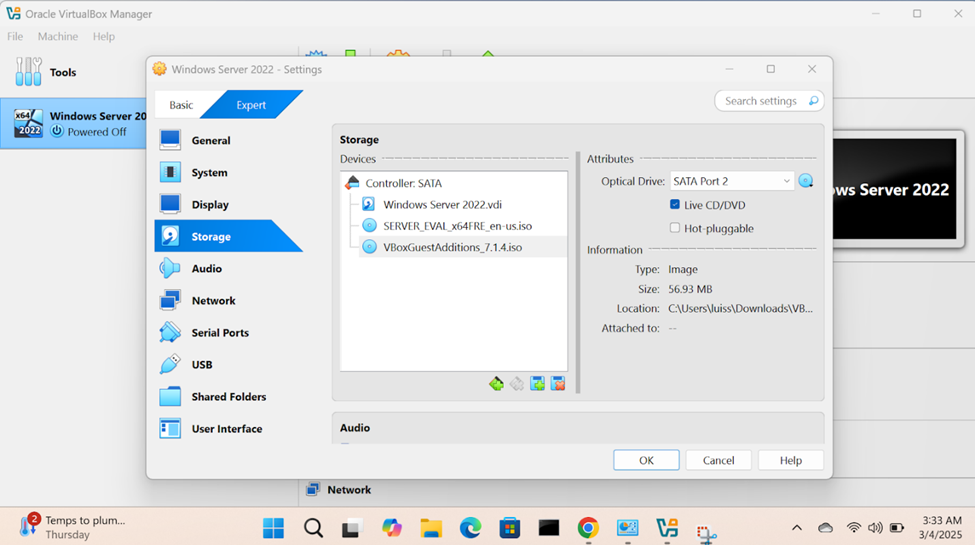Select Controller: SATA in the devices tree
This screenshot has height=545, width=975.
click(x=404, y=184)
